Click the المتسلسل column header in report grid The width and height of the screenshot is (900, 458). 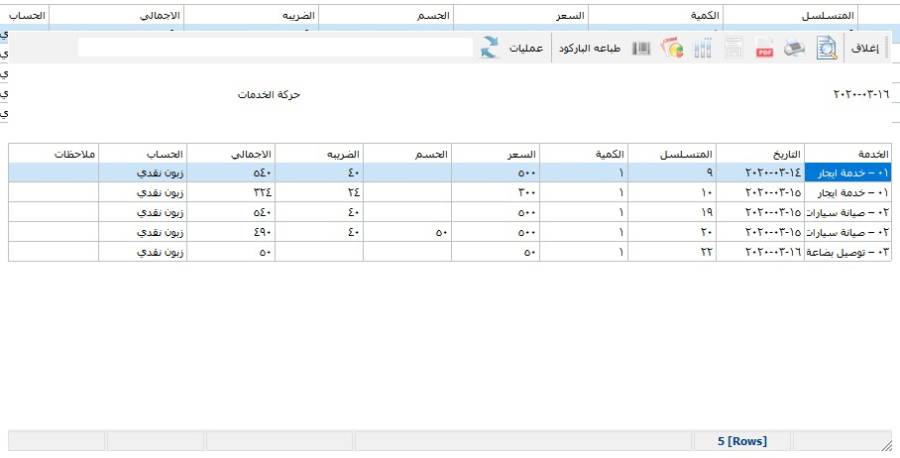click(x=672, y=154)
